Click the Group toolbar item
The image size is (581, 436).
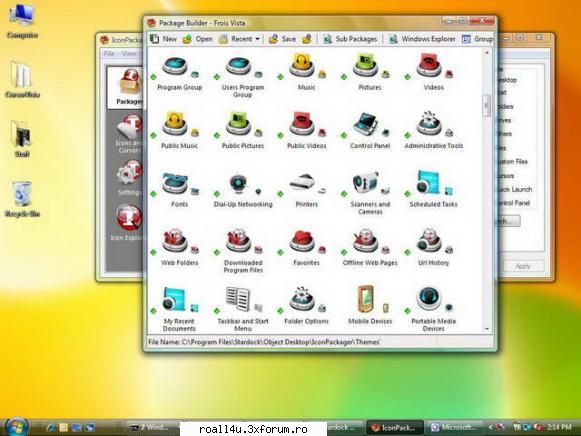(x=477, y=39)
